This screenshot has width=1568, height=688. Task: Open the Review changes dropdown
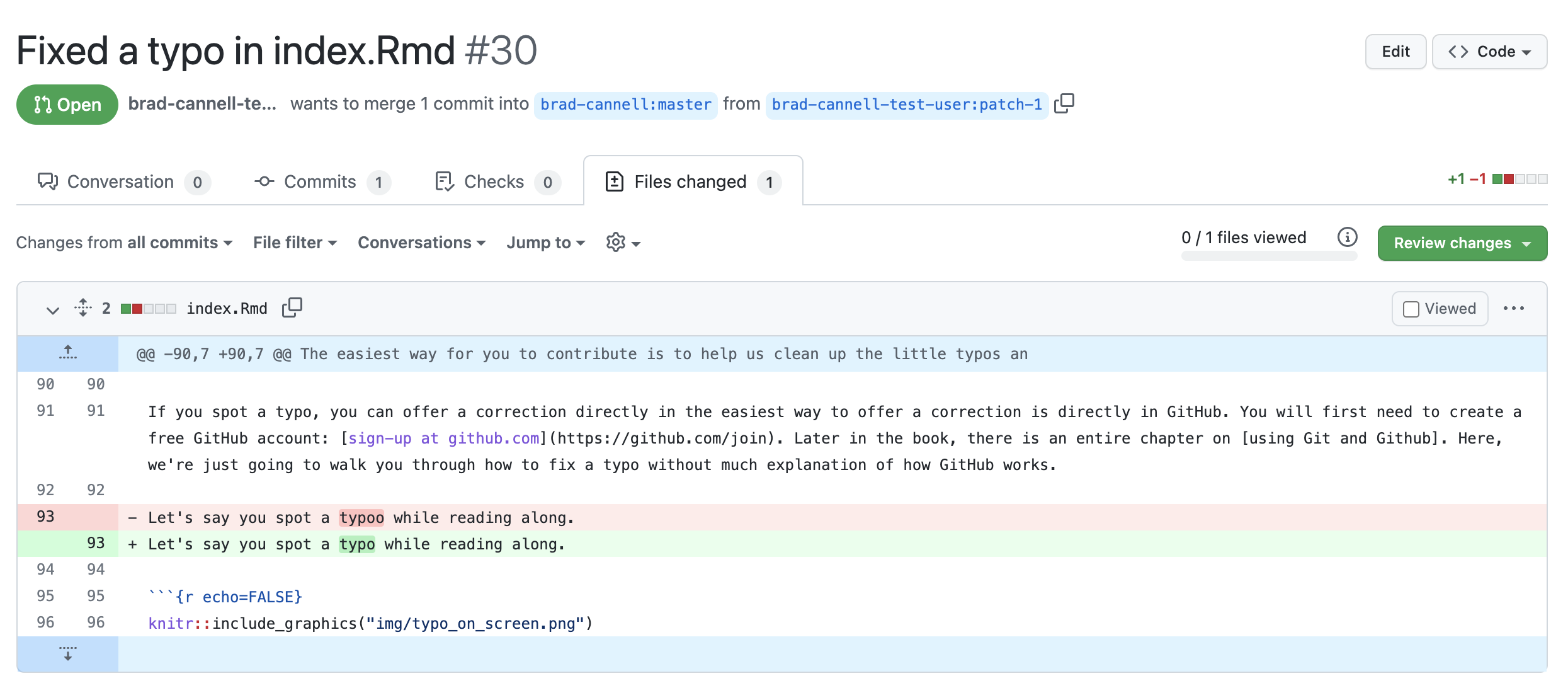point(1462,243)
